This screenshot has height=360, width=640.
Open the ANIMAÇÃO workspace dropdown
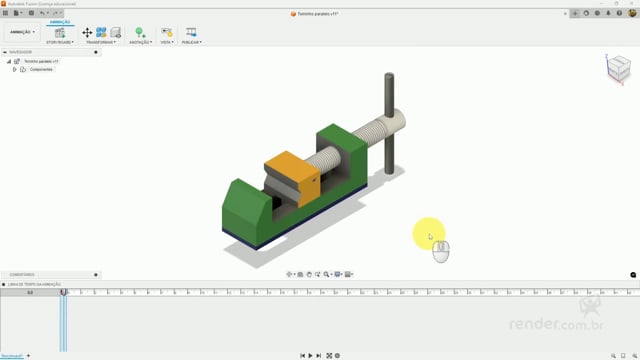coord(22,32)
